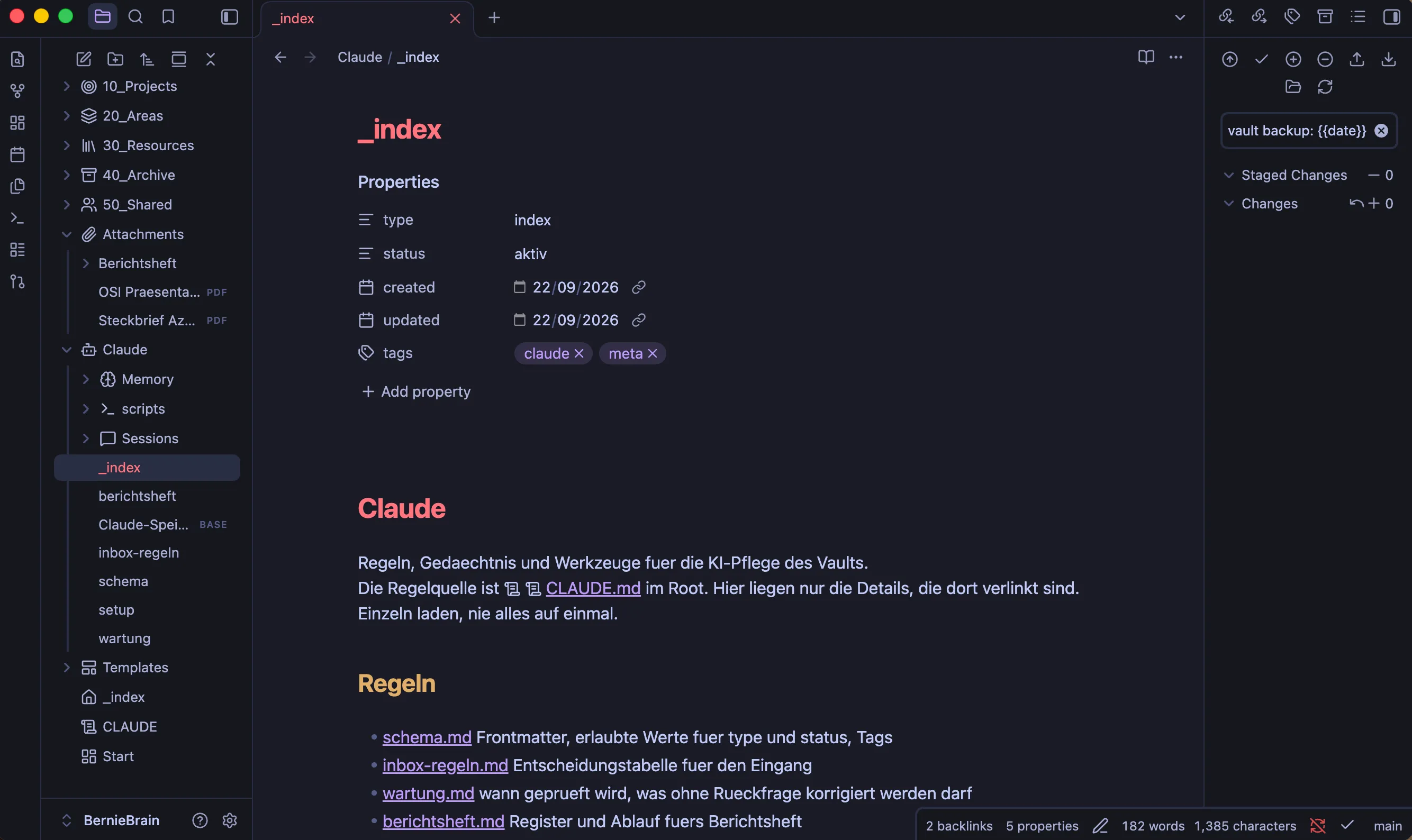Change the file sort order
The width and height of the screenshot is (1412, 840).
click(147, 59)
